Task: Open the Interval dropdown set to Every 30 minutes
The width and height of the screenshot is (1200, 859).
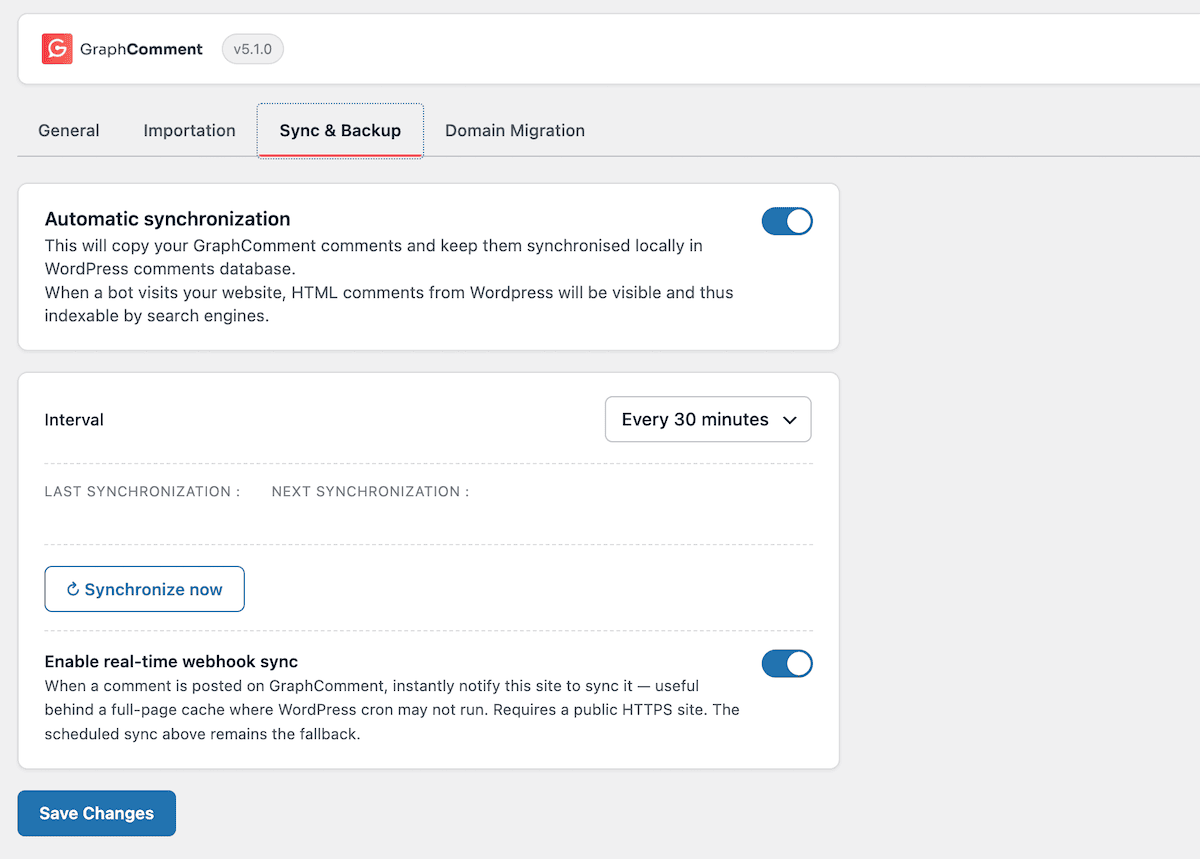Action: [708, 420]
